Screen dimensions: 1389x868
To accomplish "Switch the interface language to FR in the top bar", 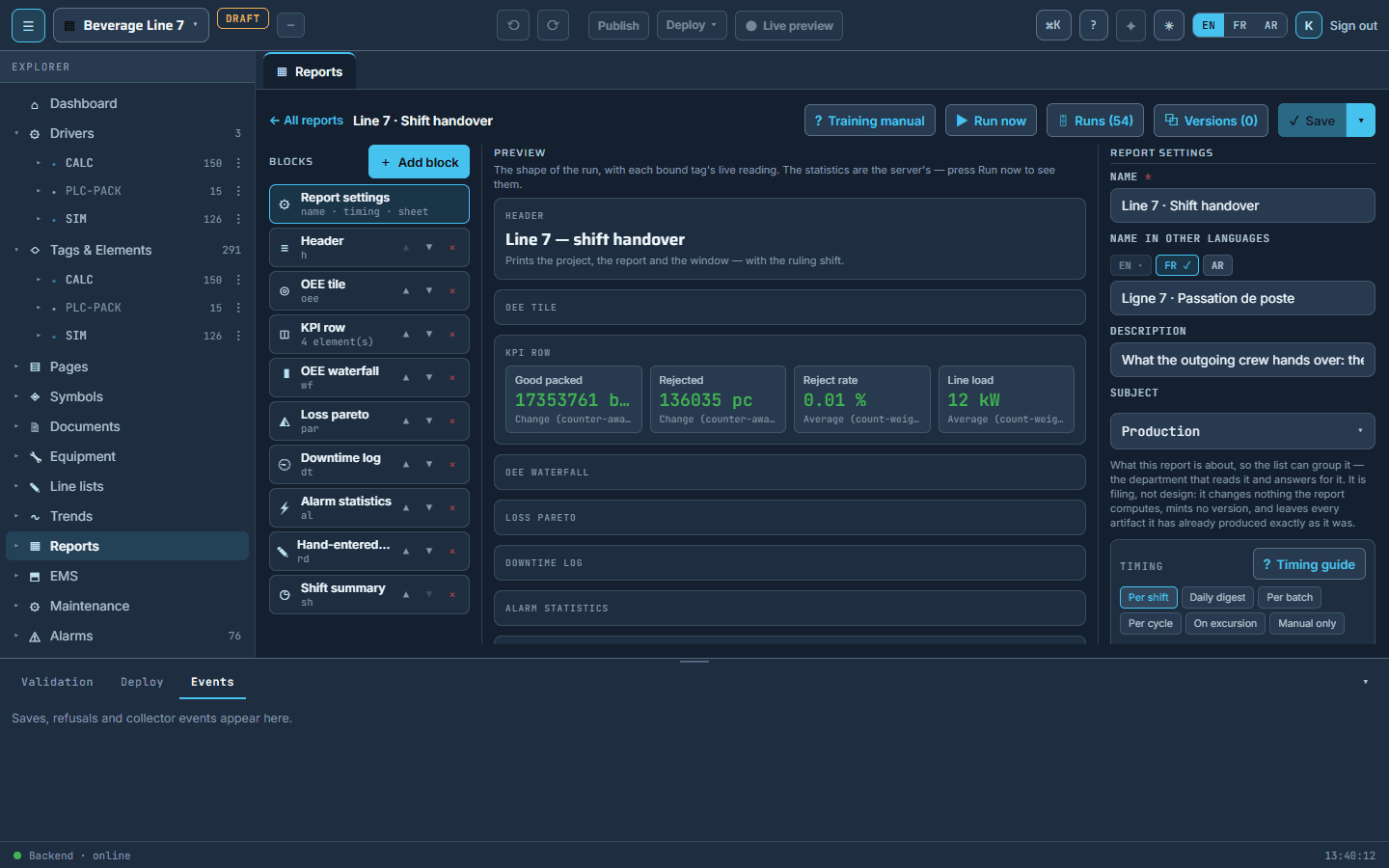I will pyautogui.click(x=1239, y=25).
